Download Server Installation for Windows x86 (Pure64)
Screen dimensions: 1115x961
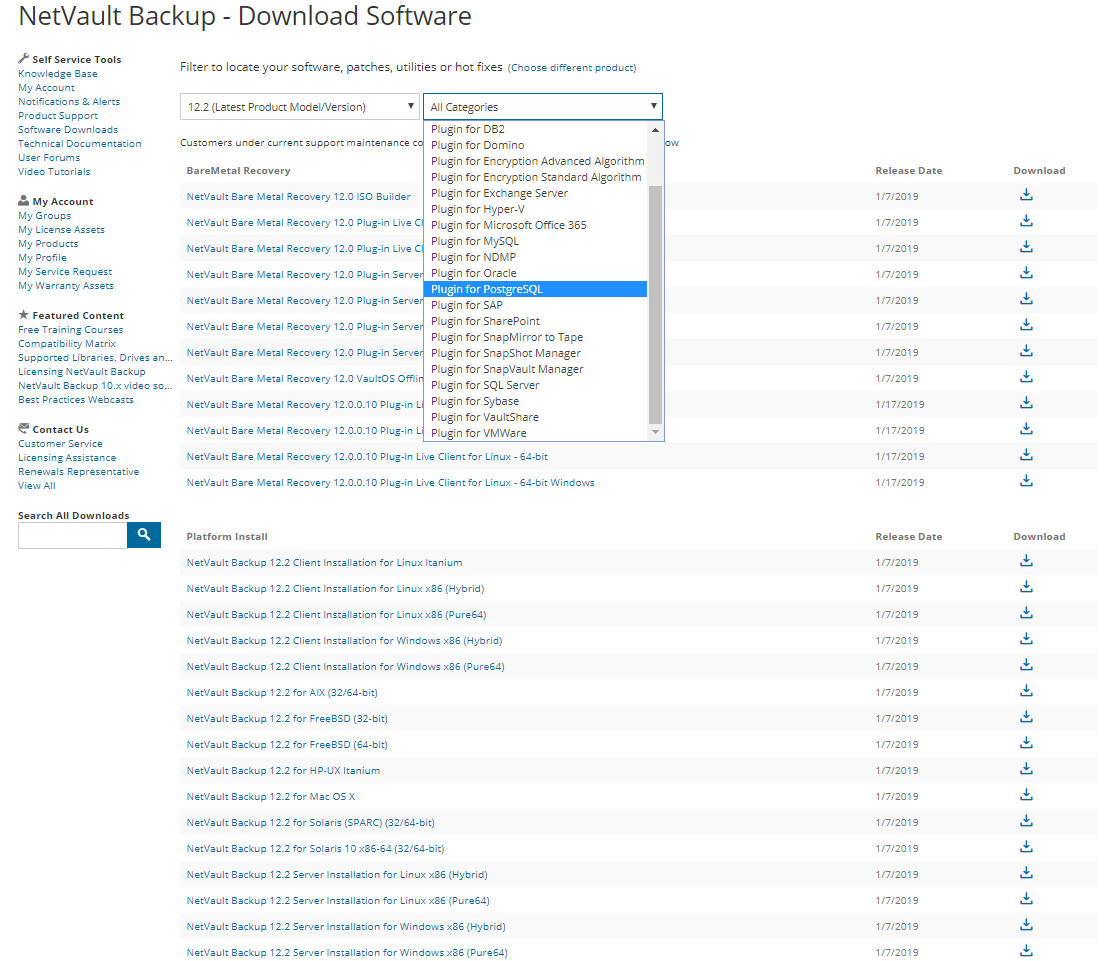coord(1026,951)
